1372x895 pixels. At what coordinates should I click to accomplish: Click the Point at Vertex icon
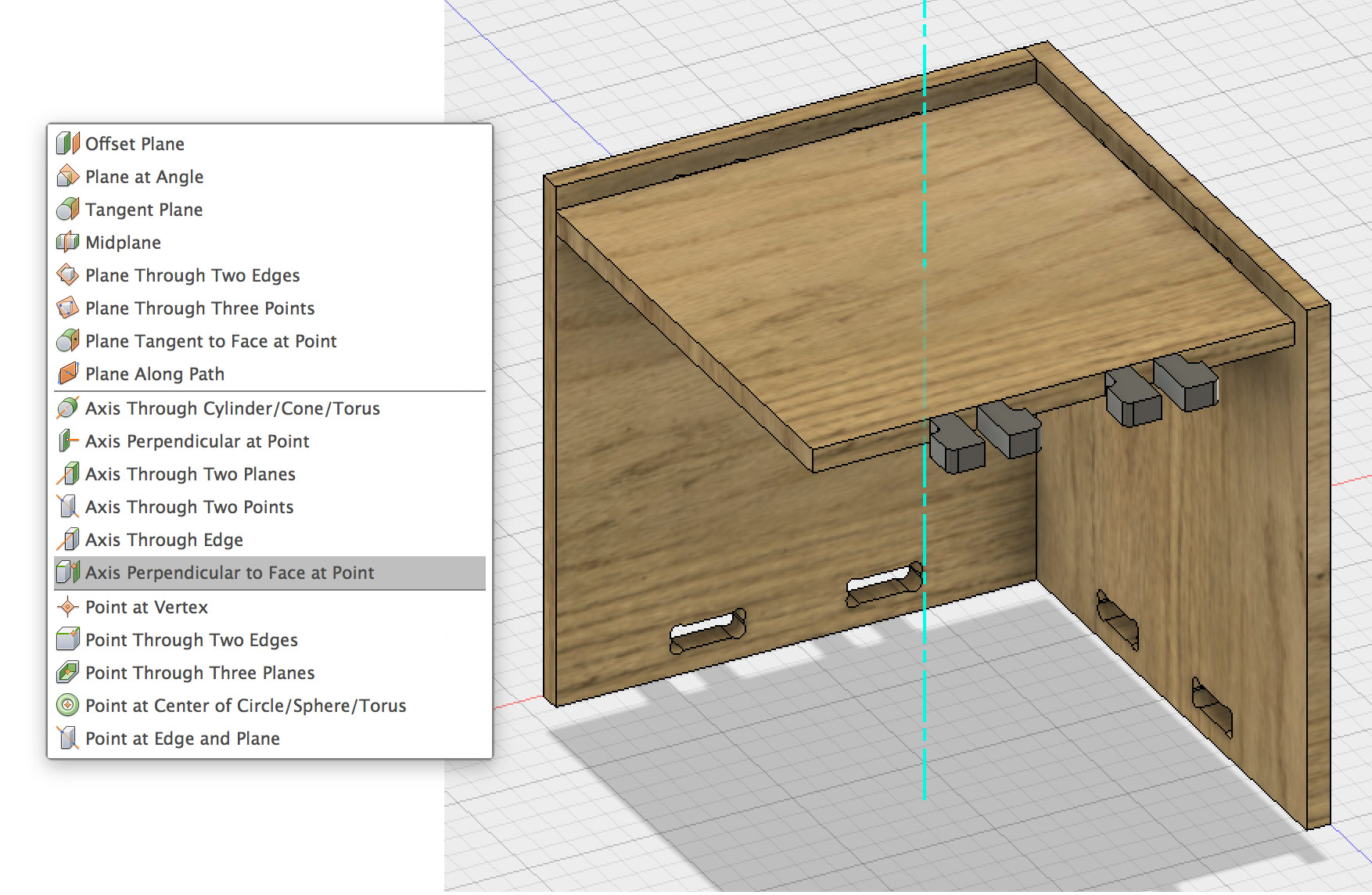[68, 607]
